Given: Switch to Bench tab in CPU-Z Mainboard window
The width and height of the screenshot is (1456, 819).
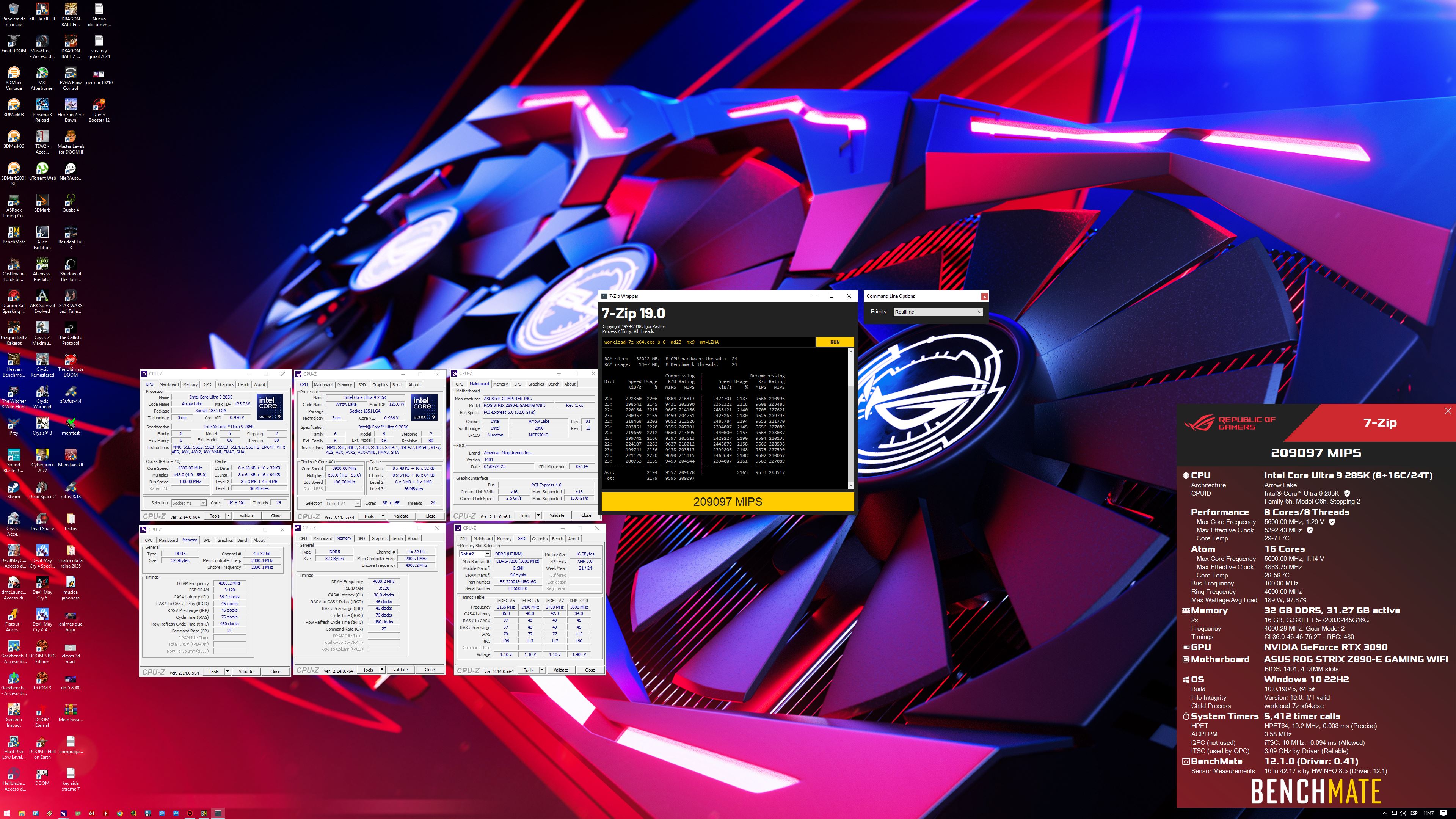Looking at the screenshot, I should [x=554, y=384].
